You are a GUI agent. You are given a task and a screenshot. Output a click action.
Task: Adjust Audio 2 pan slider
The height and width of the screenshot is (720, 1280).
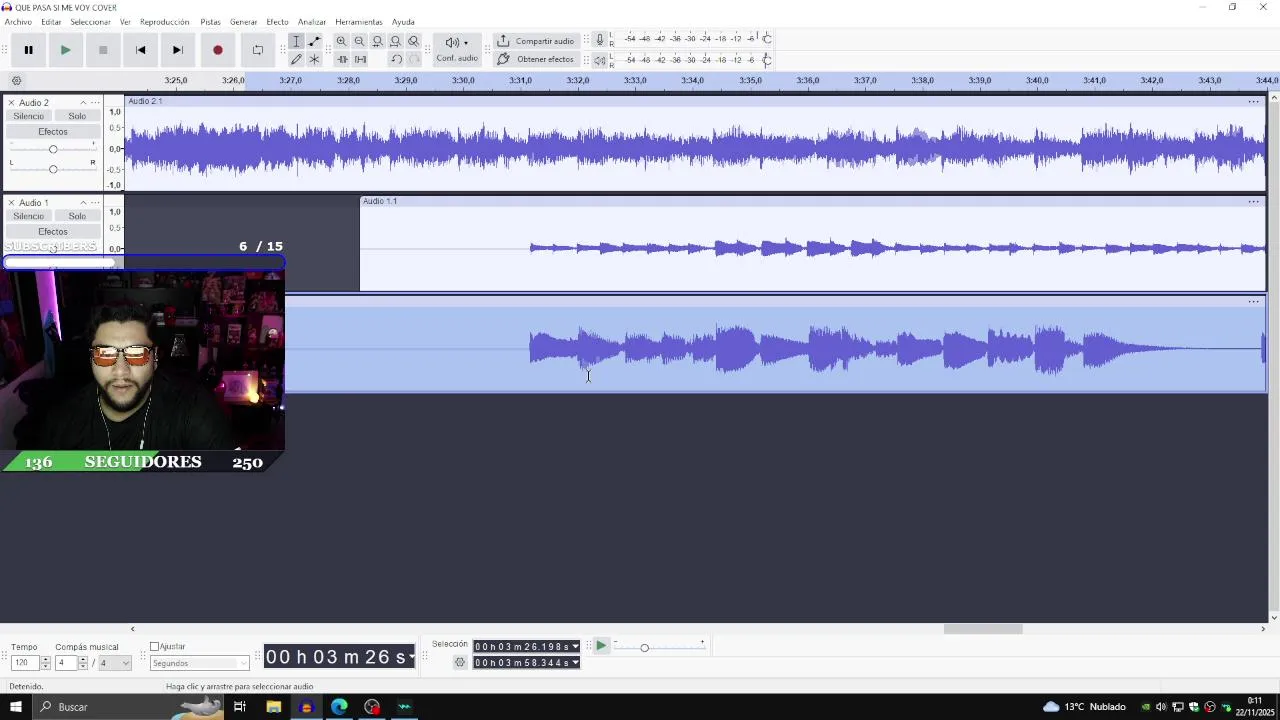53,168
